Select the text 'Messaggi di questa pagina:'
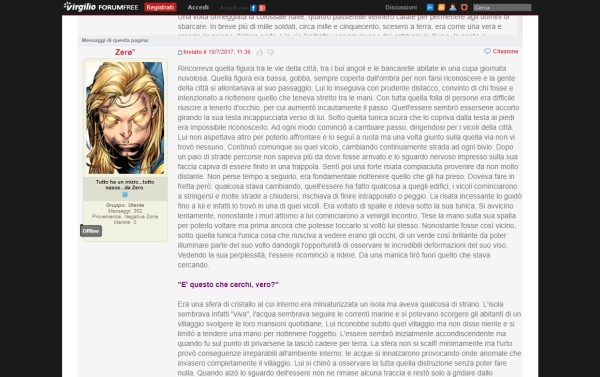 (115, 40)
